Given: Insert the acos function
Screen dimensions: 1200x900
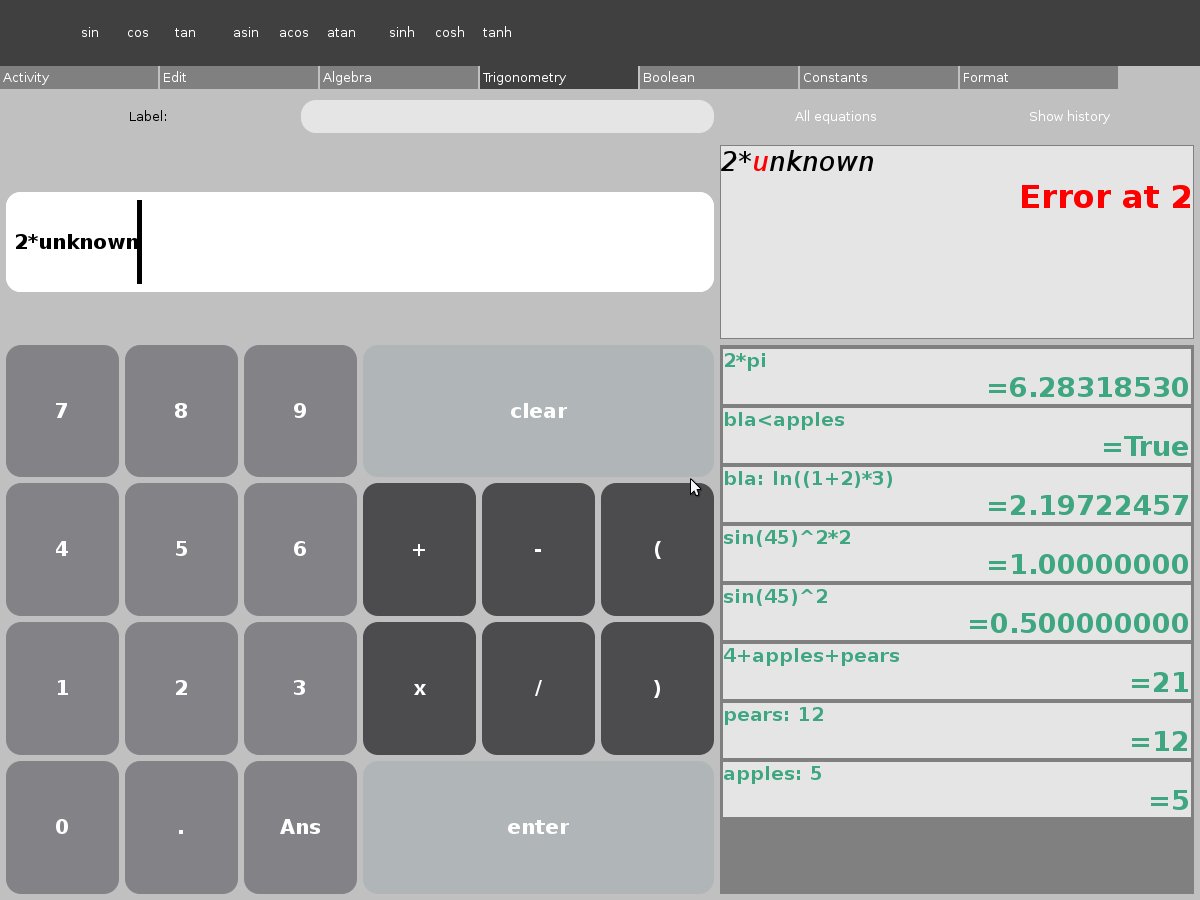Looking at the screenshot, I should click(293, 33).
